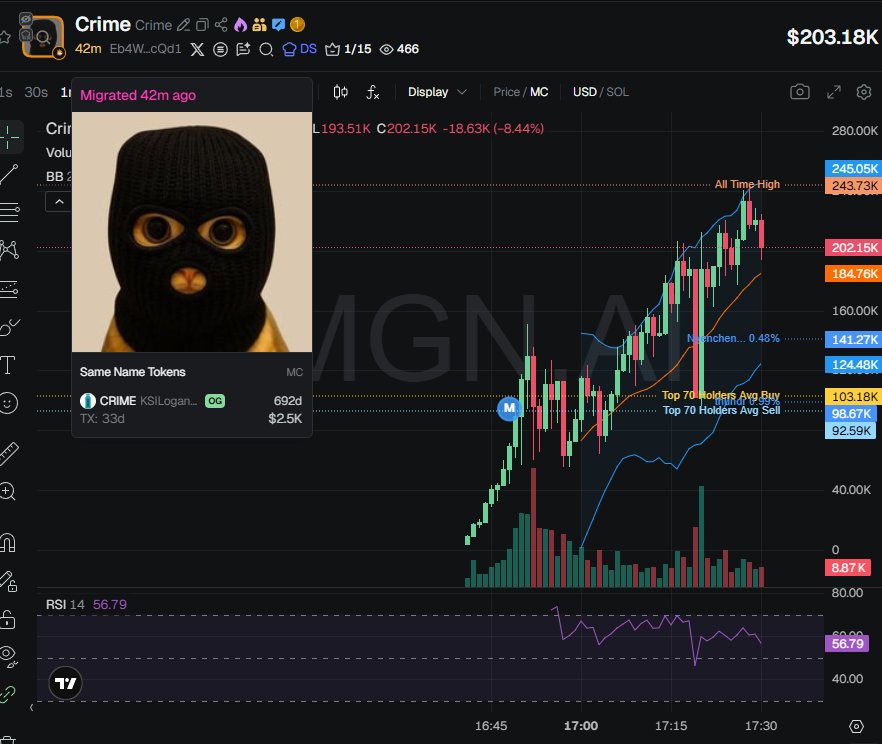Collapse the indicator legend chevron
This screenshot has height=744, width=882.
[x=59, y=202]
